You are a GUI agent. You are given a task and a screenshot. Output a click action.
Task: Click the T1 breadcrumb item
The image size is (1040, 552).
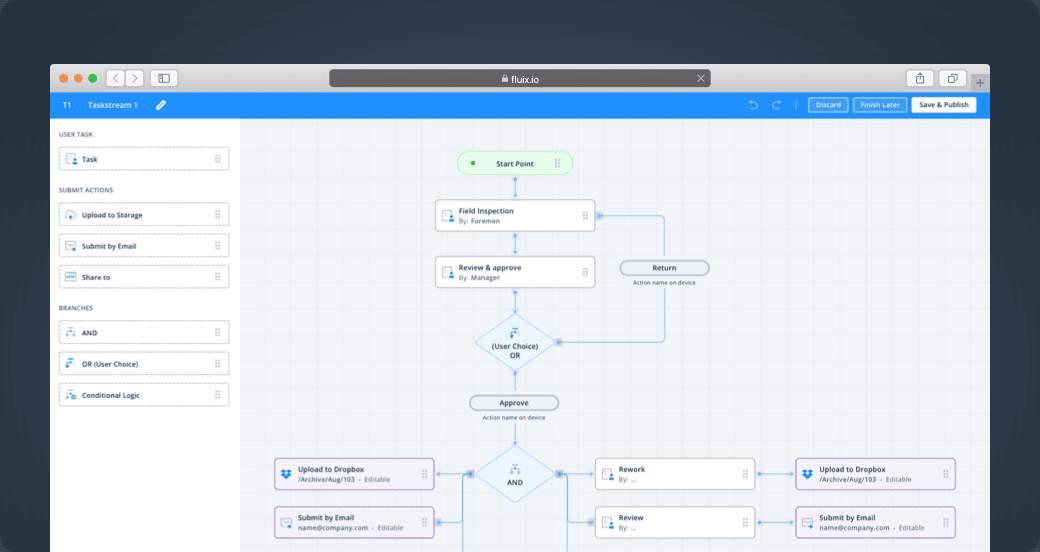coord(67,105)
